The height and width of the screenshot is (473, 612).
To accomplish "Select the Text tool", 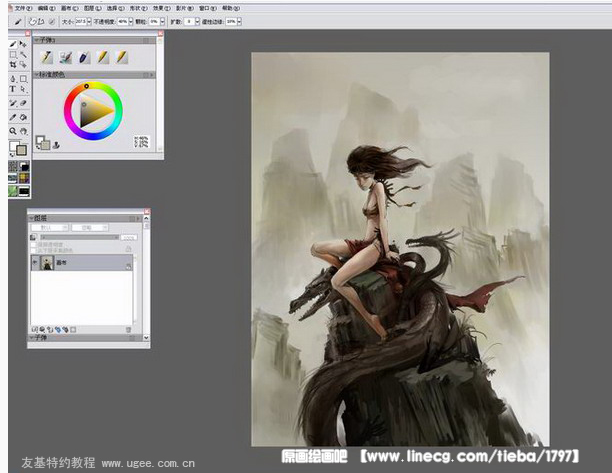I will point(13,89).
